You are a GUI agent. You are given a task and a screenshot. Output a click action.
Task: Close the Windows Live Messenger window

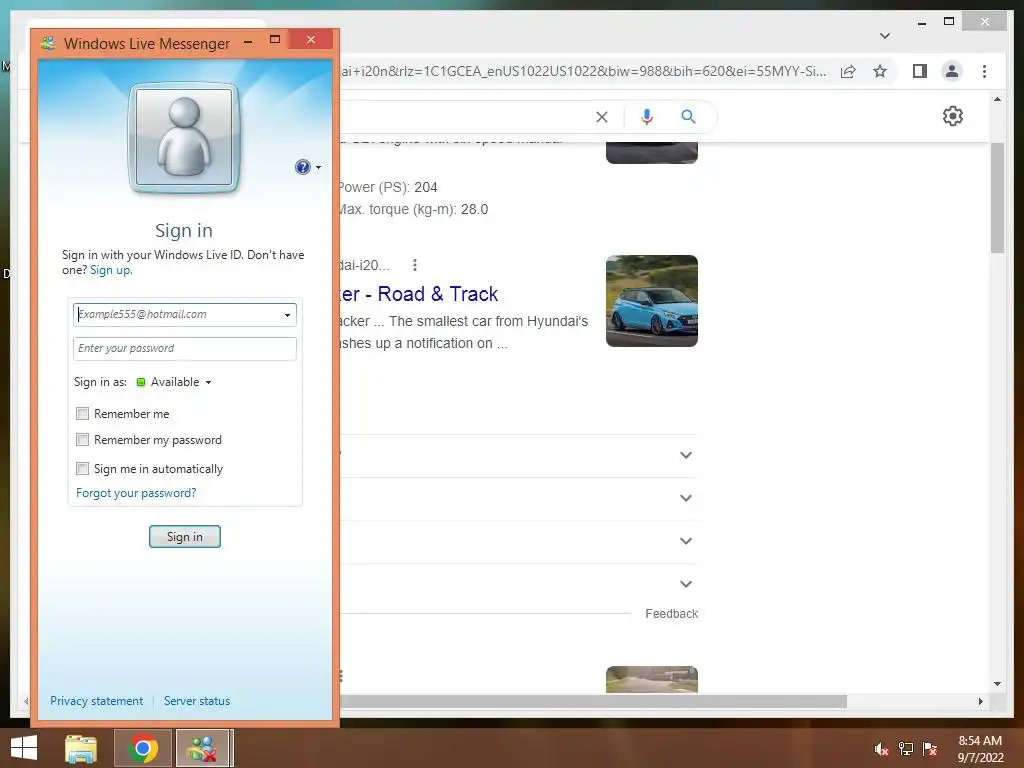coord(311,40)
